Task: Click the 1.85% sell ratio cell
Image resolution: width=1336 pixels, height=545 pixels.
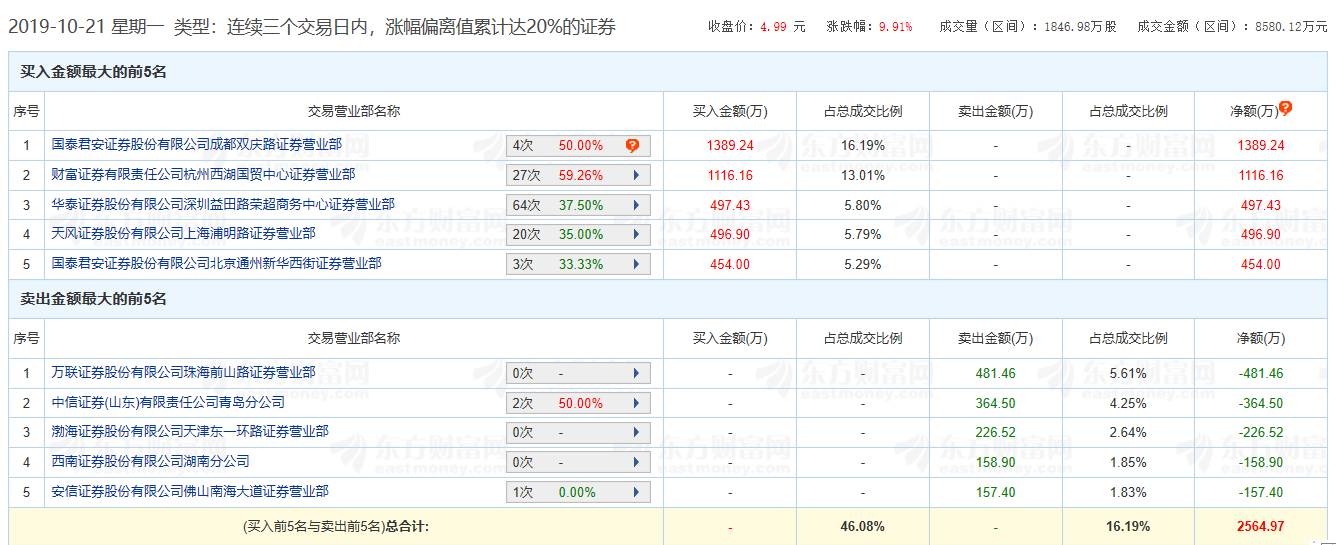Action: 1128,462
